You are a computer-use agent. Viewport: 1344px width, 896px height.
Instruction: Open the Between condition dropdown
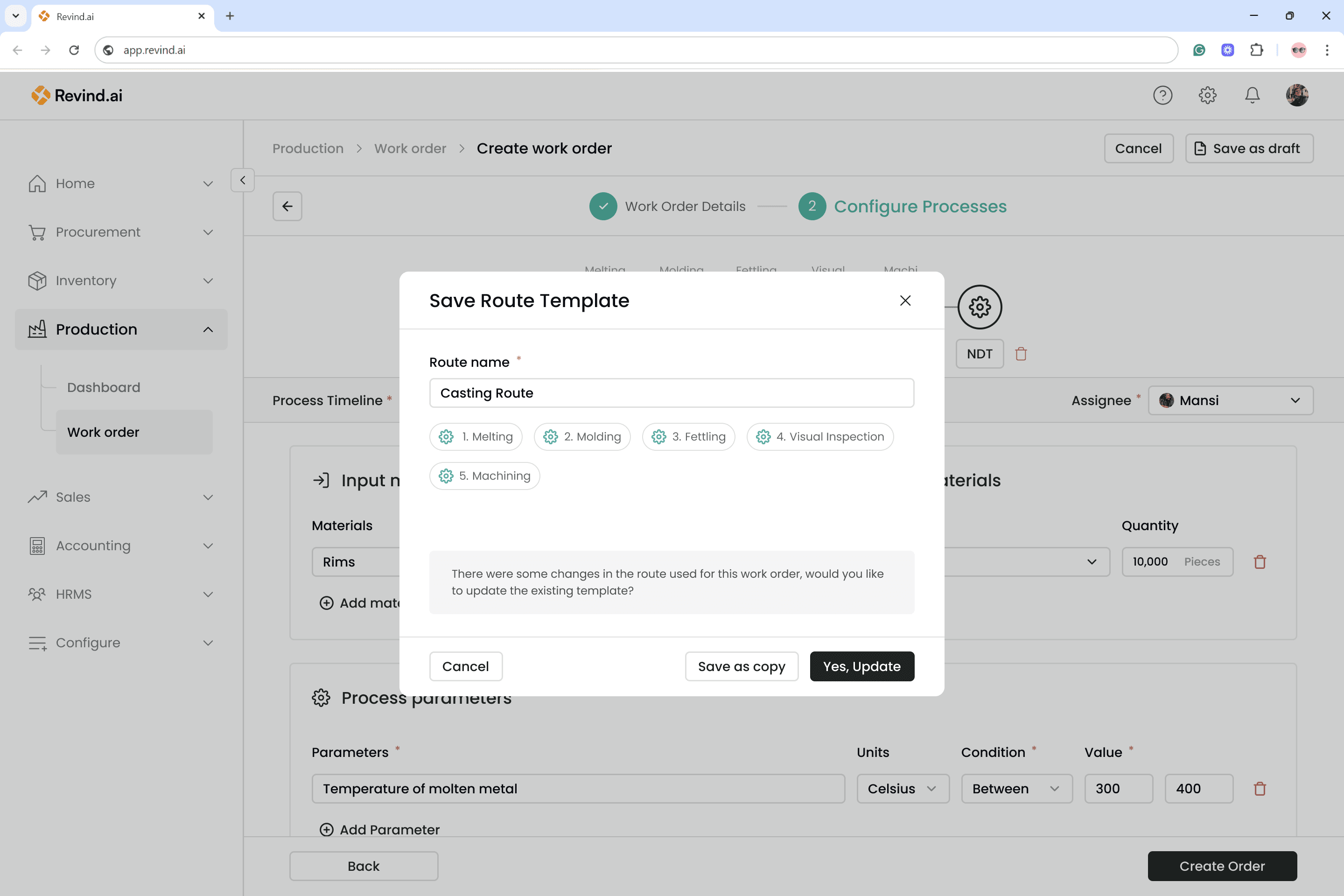(x=1016, y=789)
